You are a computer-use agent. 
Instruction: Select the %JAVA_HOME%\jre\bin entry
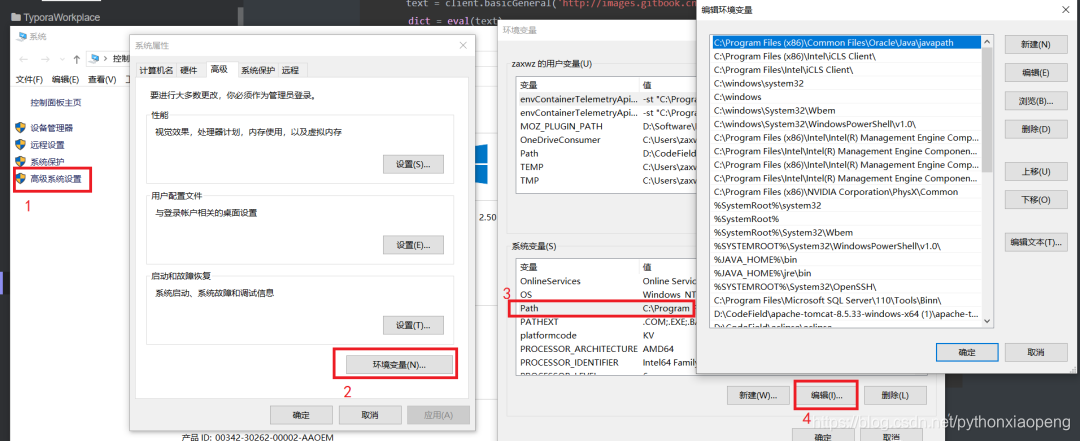[x=846, y=273]
